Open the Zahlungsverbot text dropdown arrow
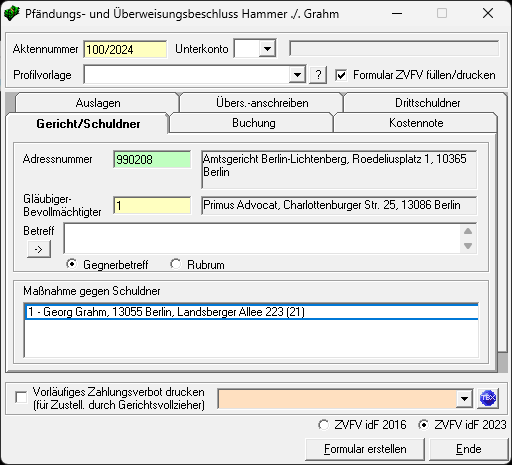The image size is (512, 465). 464,398
